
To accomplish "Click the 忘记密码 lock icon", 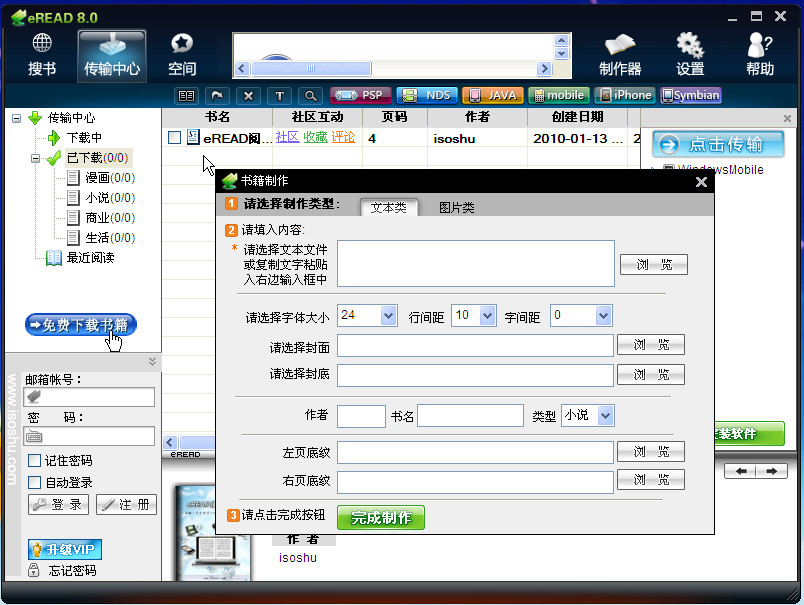I will [34, 570].
